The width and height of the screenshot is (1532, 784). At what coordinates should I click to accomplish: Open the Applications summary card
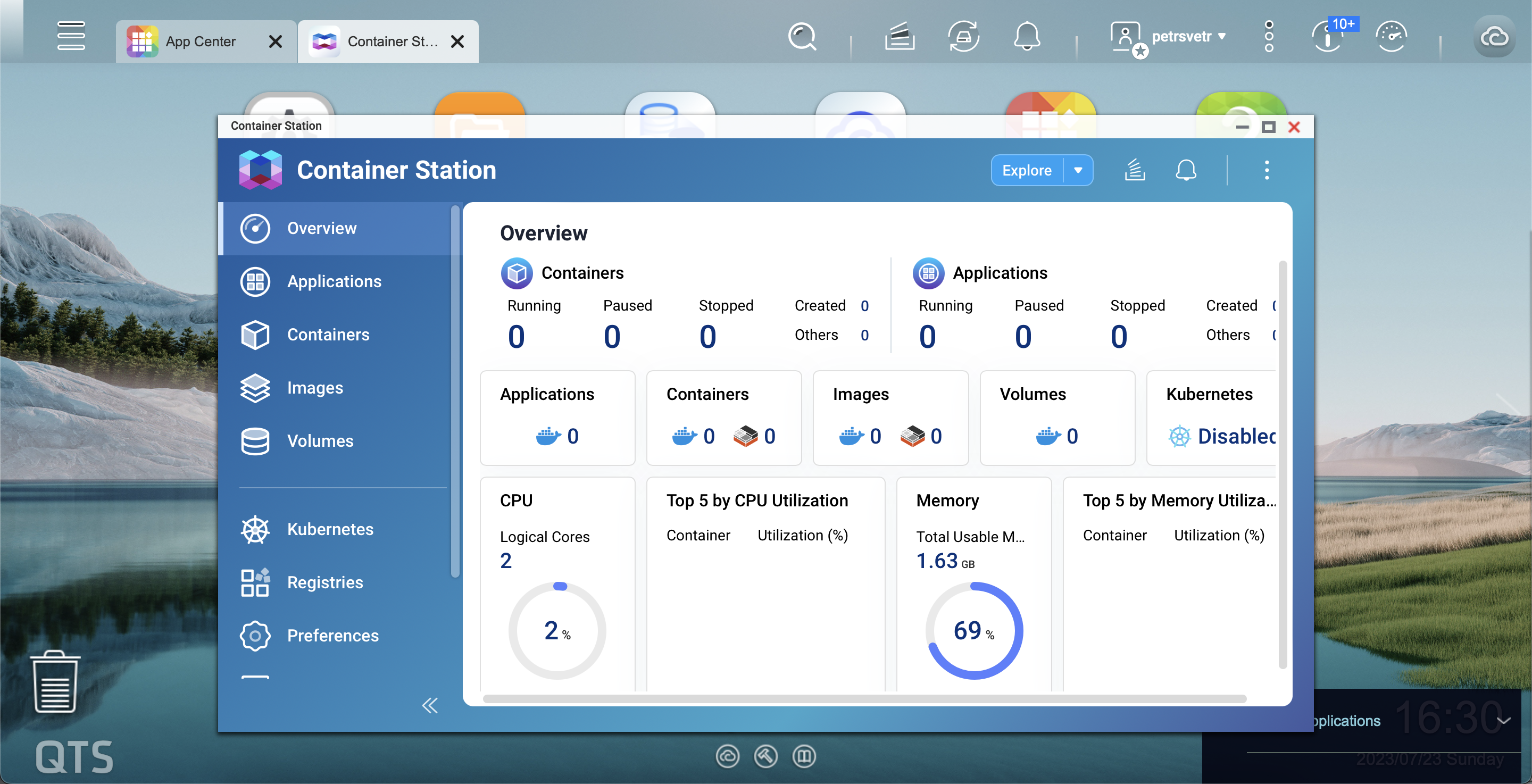tap(557, 417)
